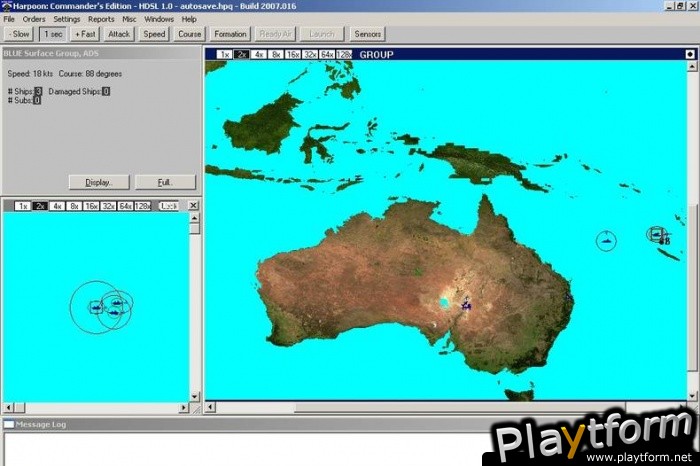700x466 pixels.
Task: Click small unit window scroll up arrow
Action: click(x=194, y=218)
